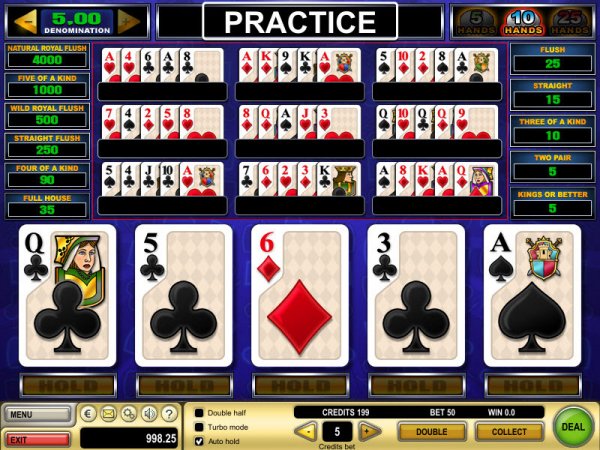Uncheck Auto hold checkbox
This screenshot has width=600, height=450.
point(199,441)
